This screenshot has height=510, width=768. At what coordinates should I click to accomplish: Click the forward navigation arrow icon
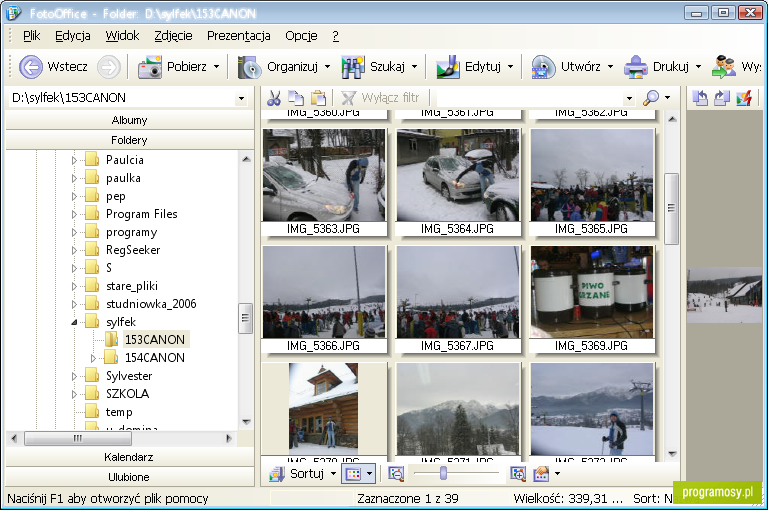(109, 67)
